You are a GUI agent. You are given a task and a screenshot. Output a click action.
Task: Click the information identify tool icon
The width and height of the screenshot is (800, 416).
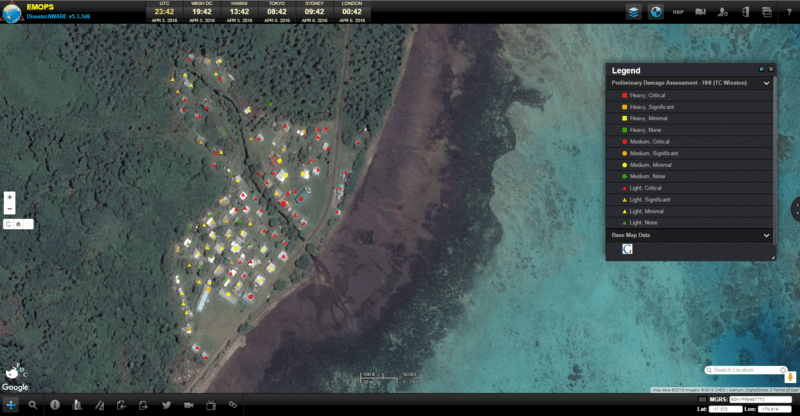tap(55, 405)
